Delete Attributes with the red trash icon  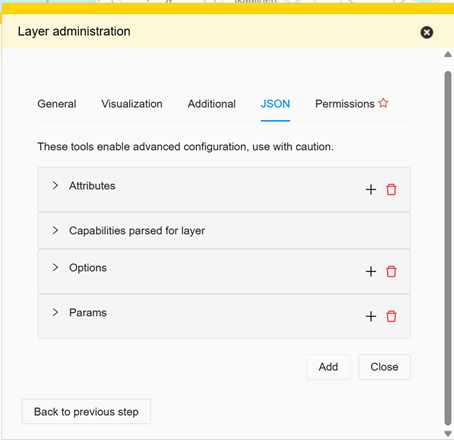(391, 189)
